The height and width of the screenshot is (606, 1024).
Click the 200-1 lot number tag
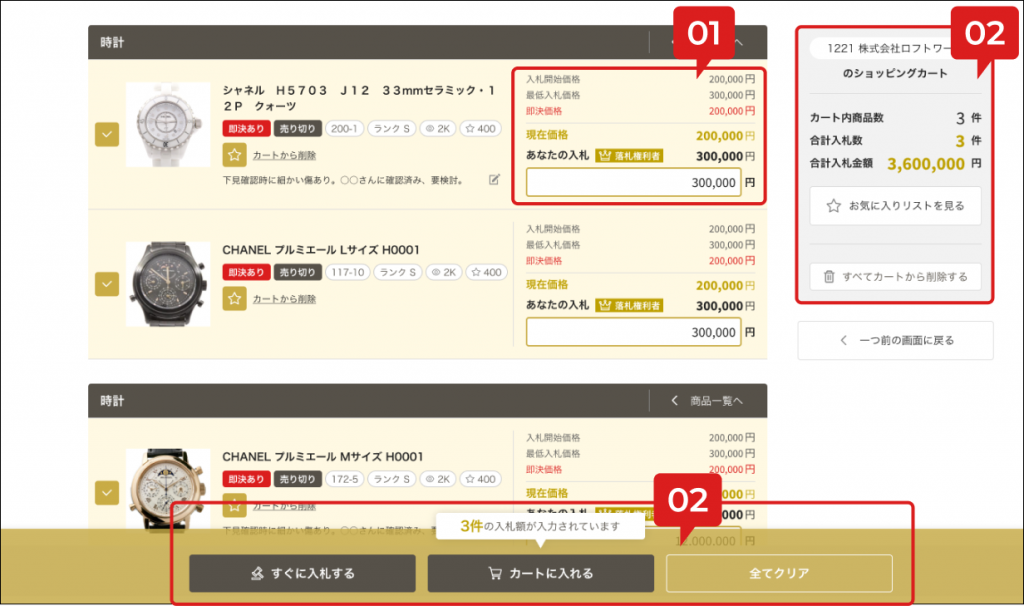344,129
